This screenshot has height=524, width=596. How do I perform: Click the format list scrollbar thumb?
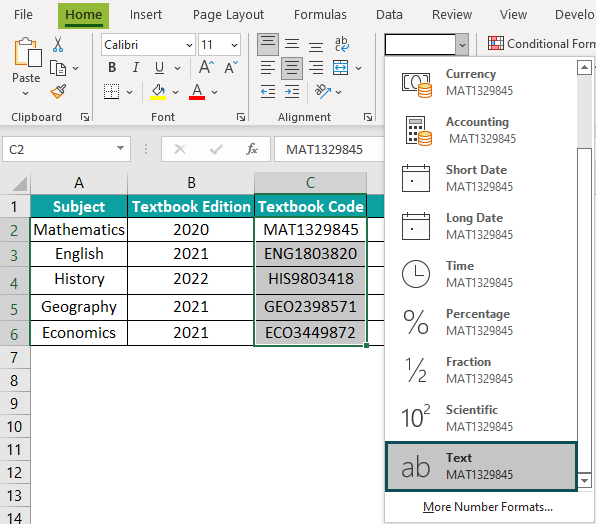tap(584, 310)
